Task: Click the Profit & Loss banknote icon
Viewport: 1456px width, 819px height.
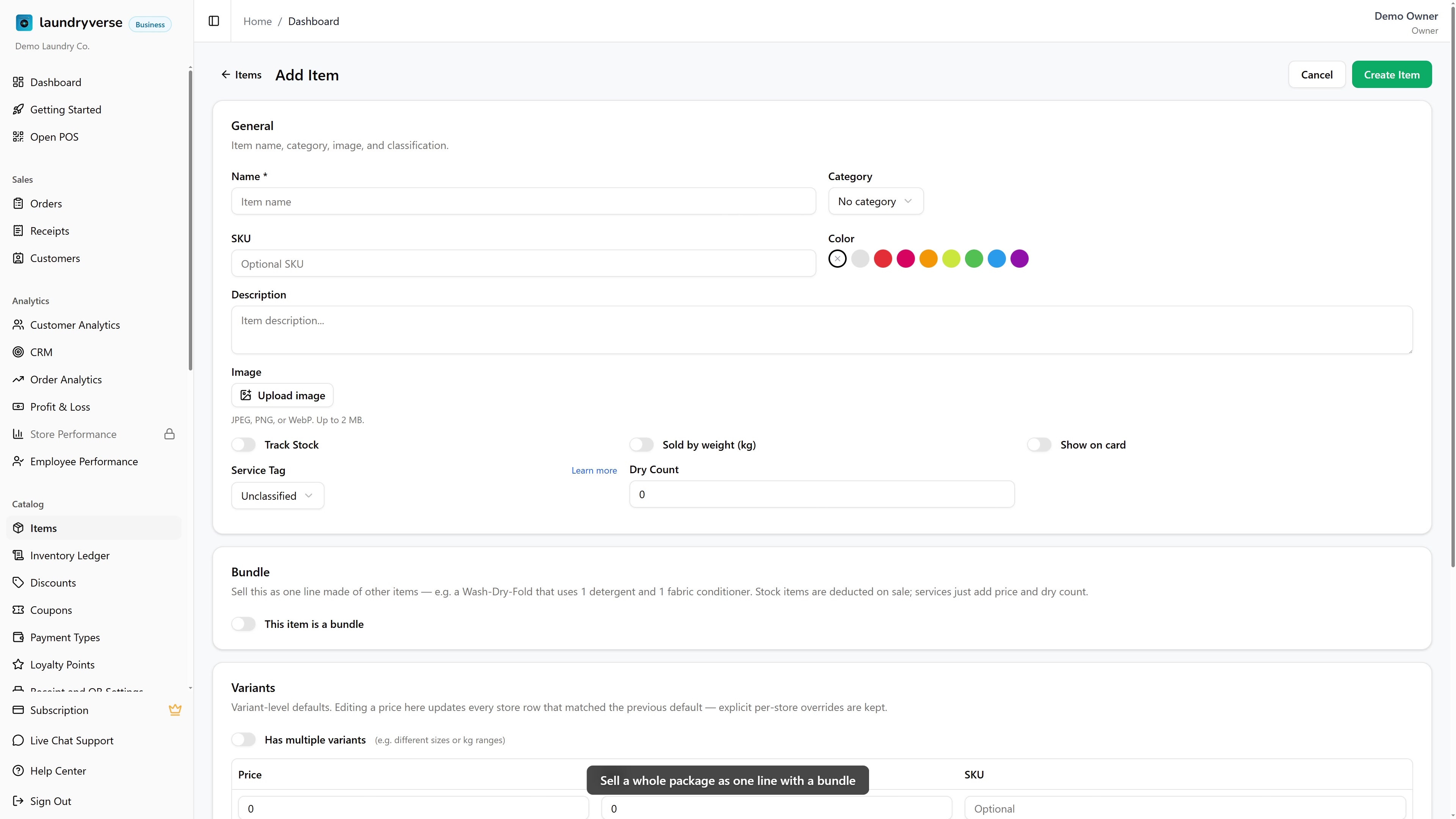Action: [x=18, y=406]
